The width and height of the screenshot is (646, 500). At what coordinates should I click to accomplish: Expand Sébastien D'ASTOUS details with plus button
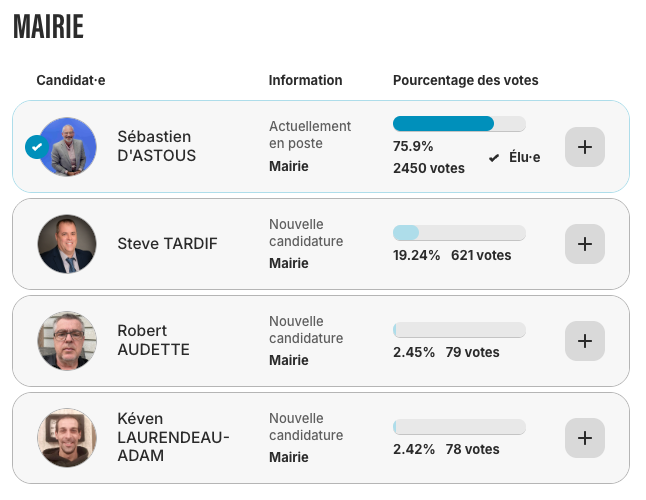[585, 147]
